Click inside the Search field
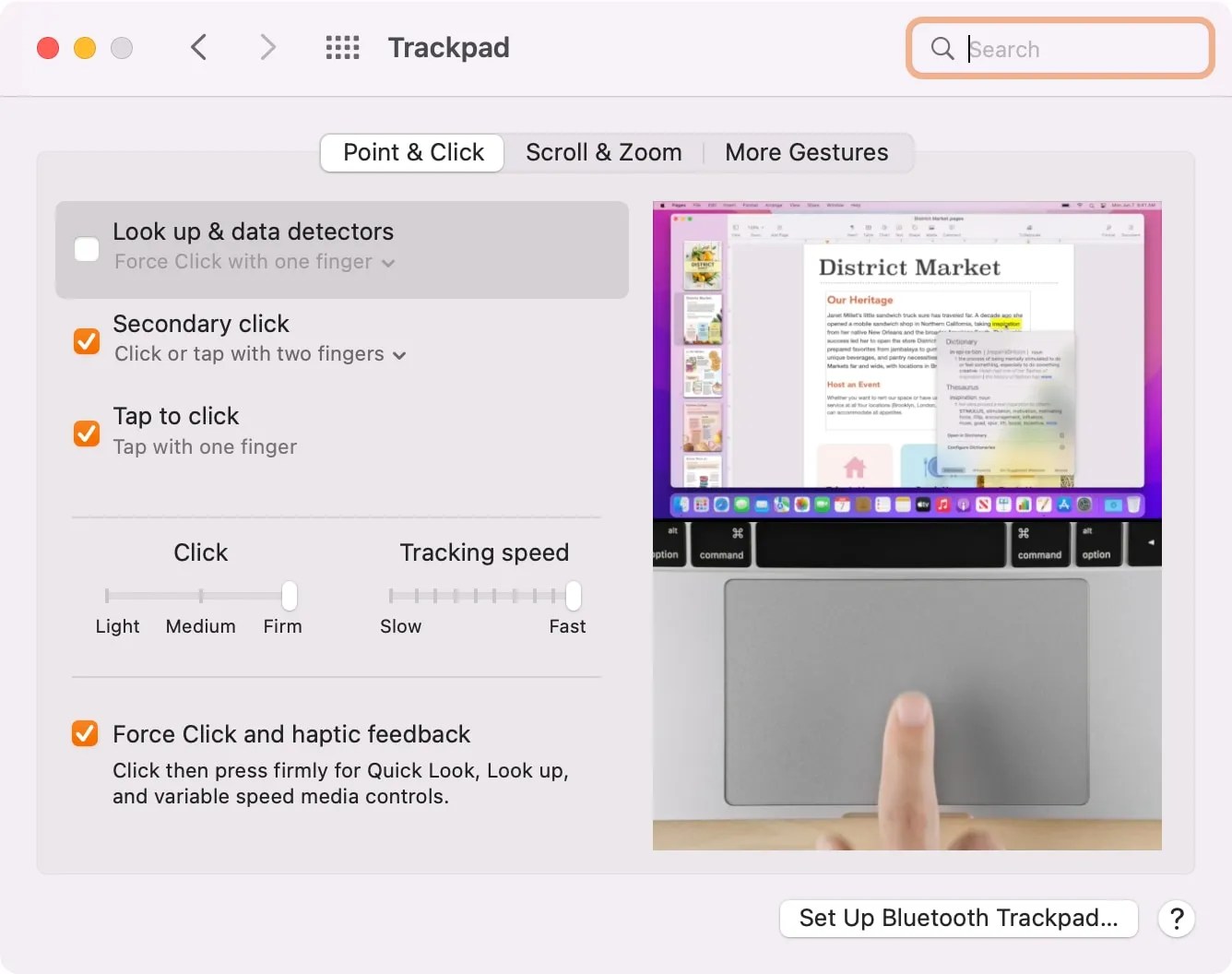This screenshot has height=974, width=1232. point(1060,49)
